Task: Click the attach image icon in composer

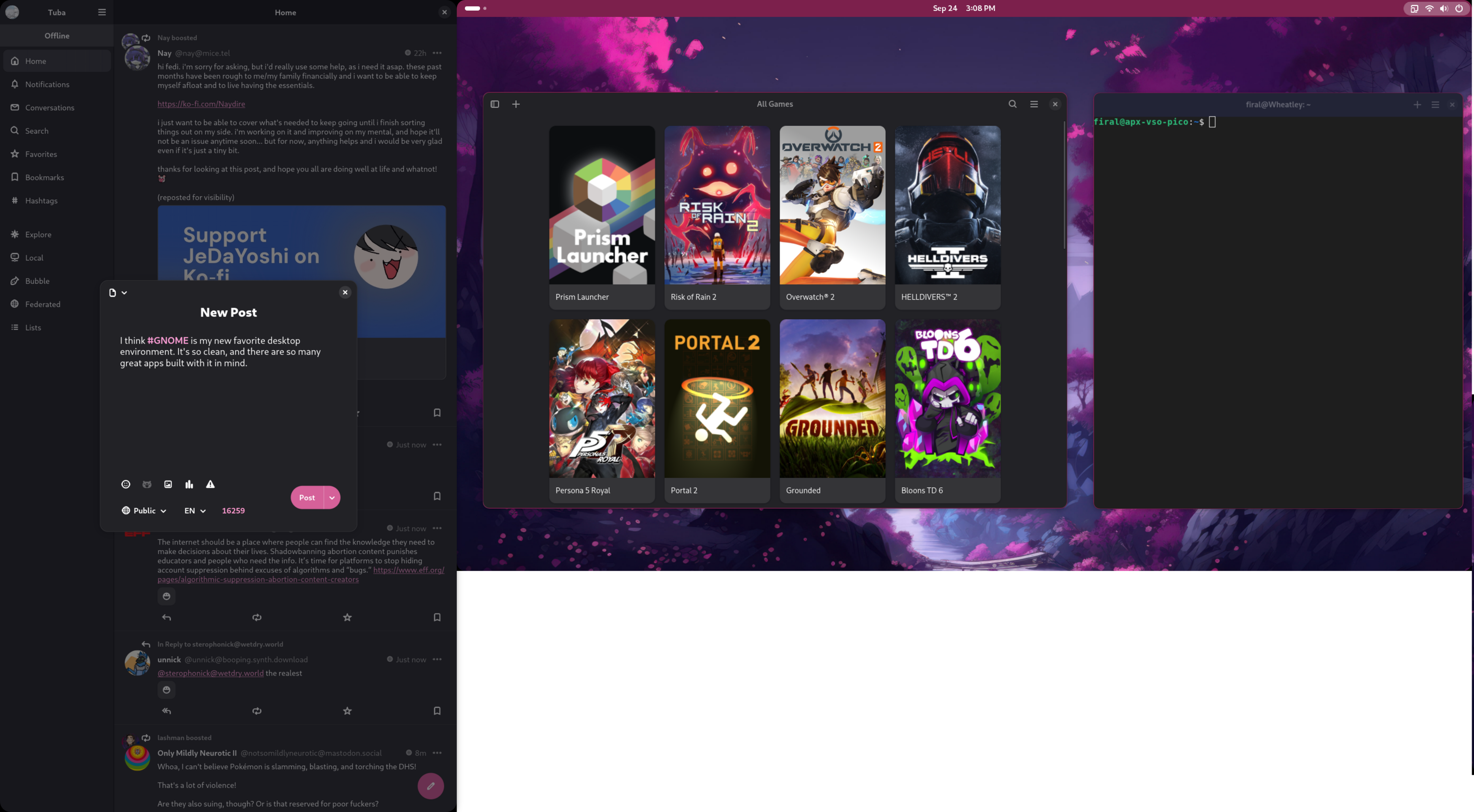Action: click(x=168, y=484)
